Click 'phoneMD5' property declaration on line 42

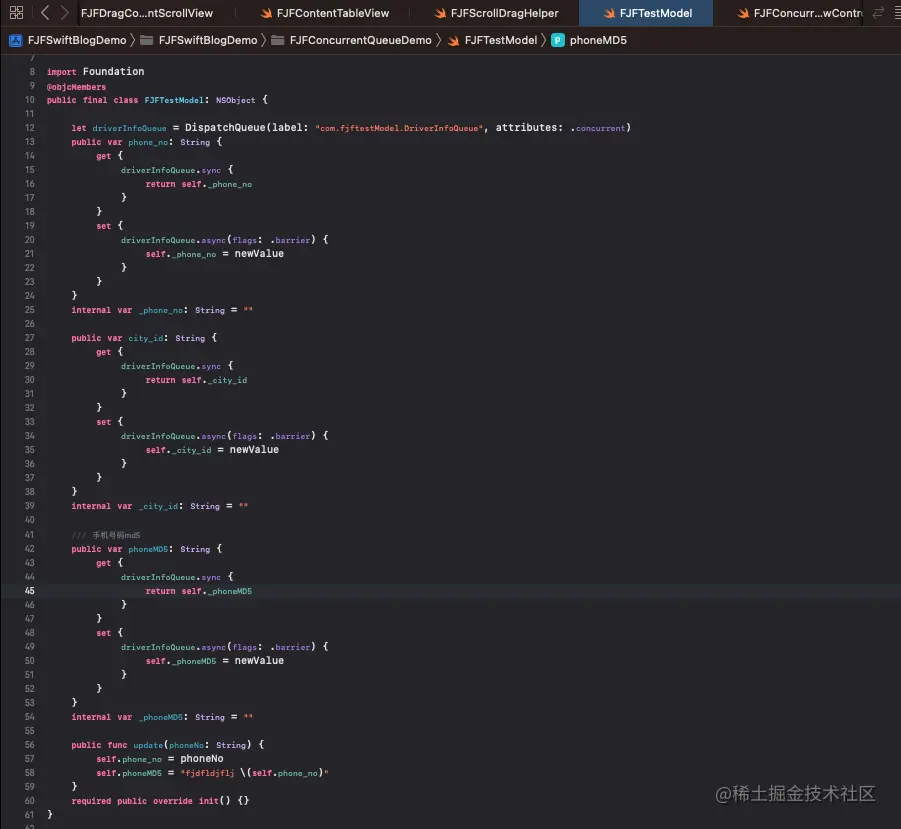[148, 549]
